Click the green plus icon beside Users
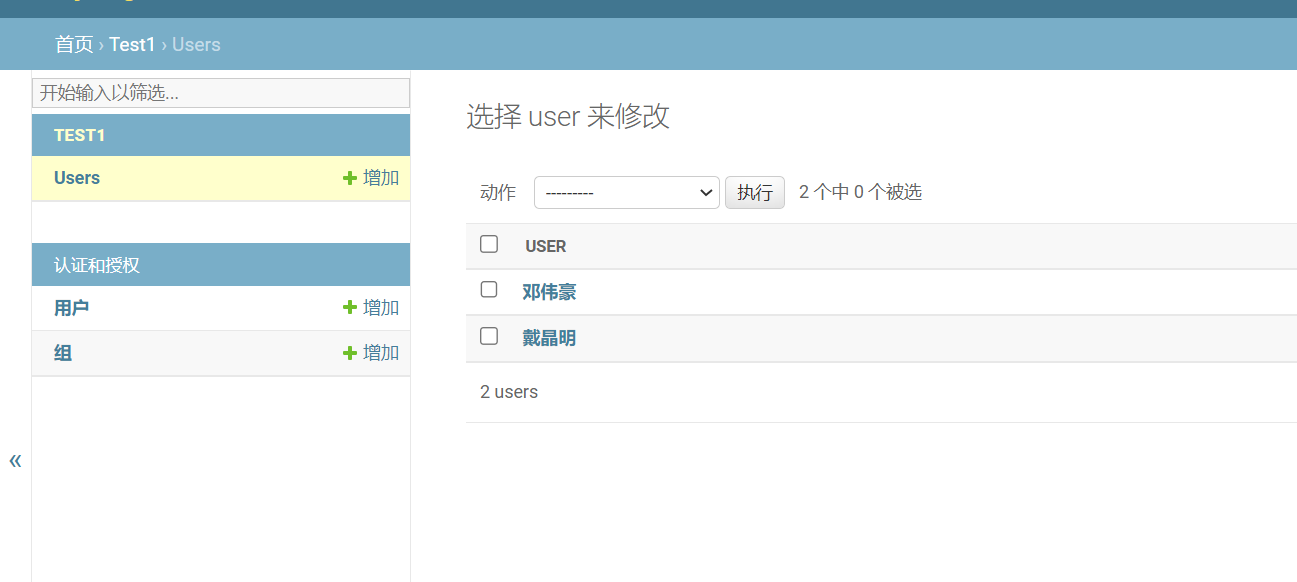Screen dimensions: 1297x582 [x=349, y=178]
